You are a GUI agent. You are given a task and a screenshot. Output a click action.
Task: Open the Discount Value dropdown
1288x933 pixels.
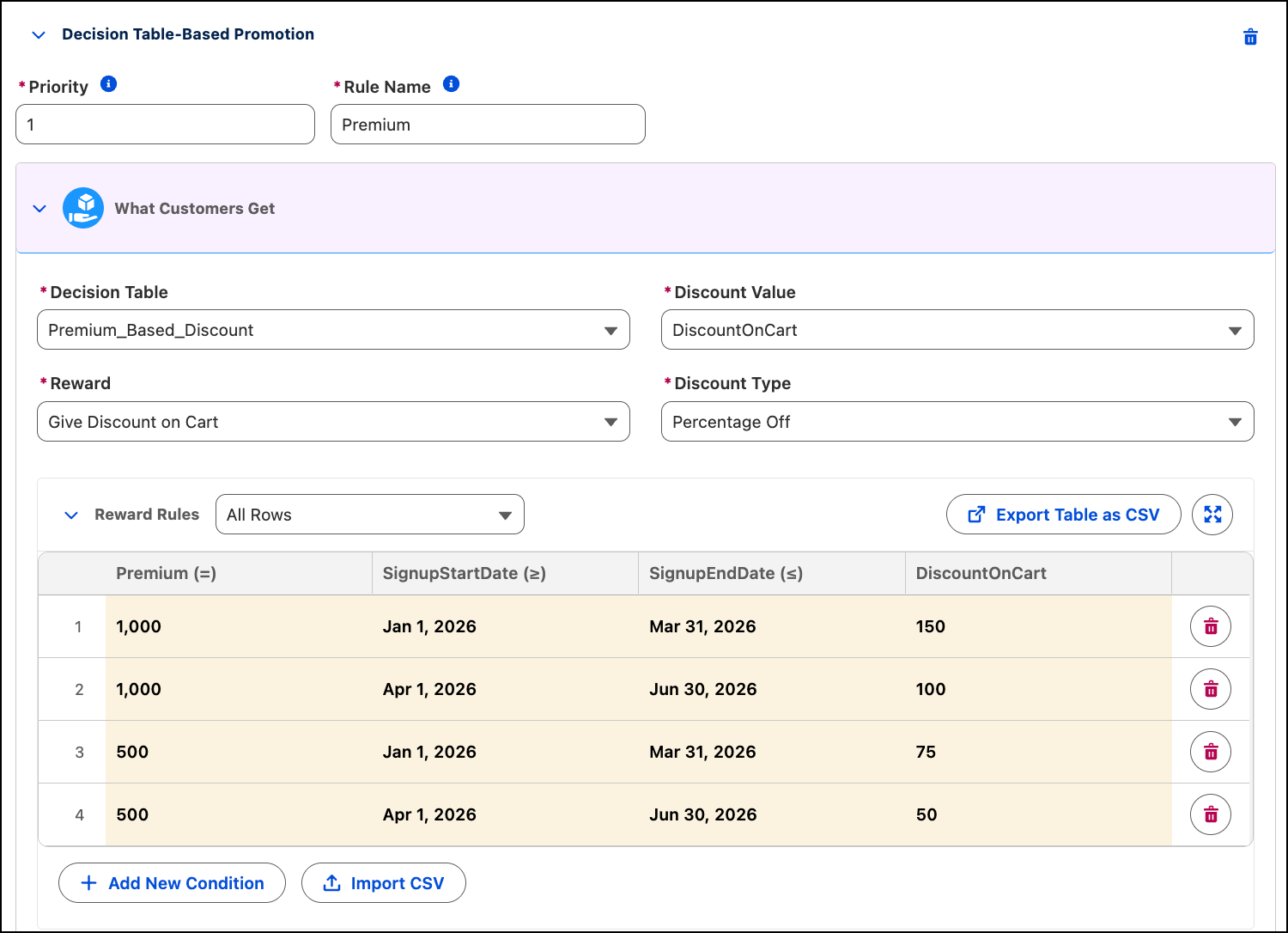point(957,330)
